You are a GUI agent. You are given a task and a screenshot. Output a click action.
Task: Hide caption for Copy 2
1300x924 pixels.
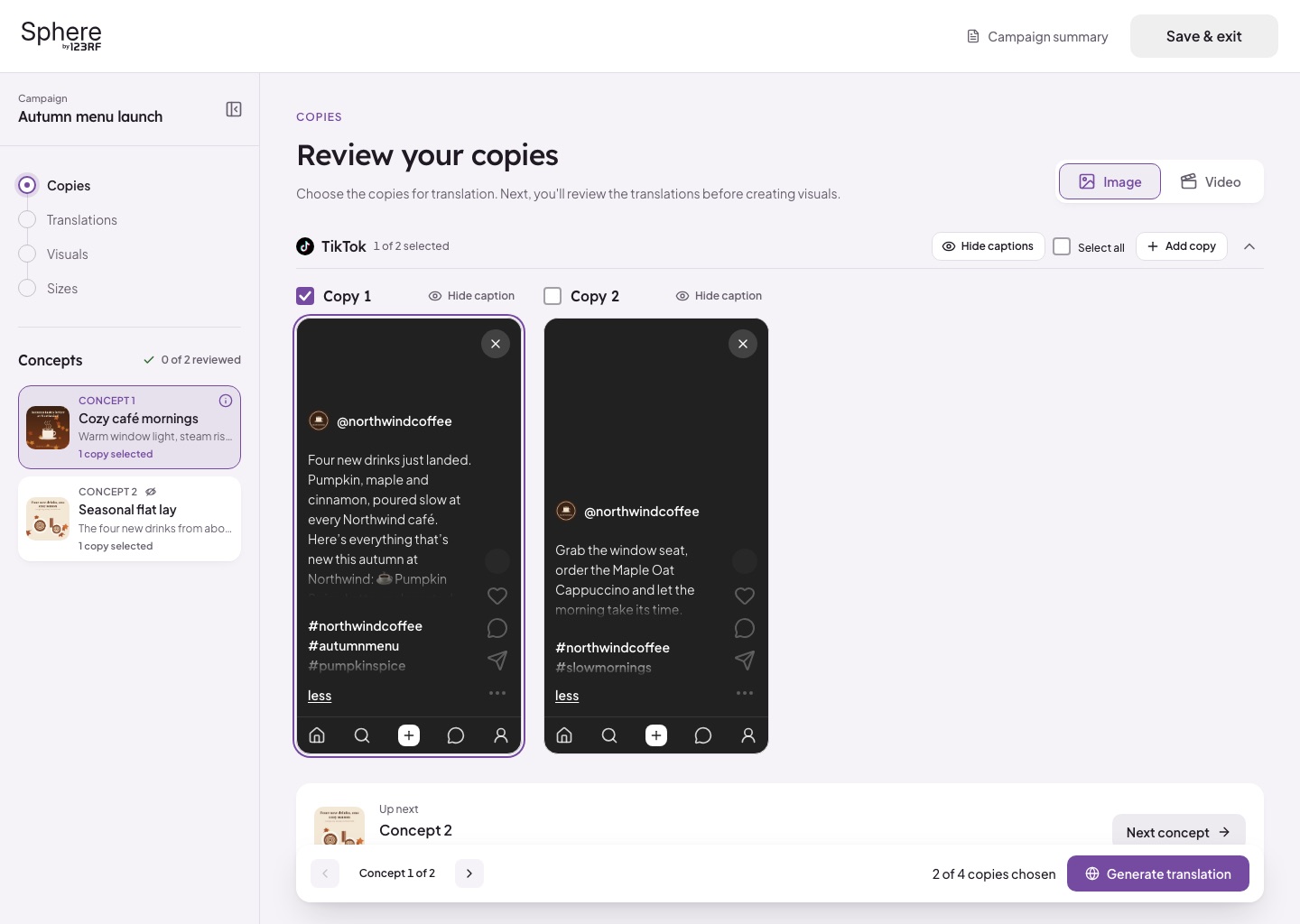[719, 296]
